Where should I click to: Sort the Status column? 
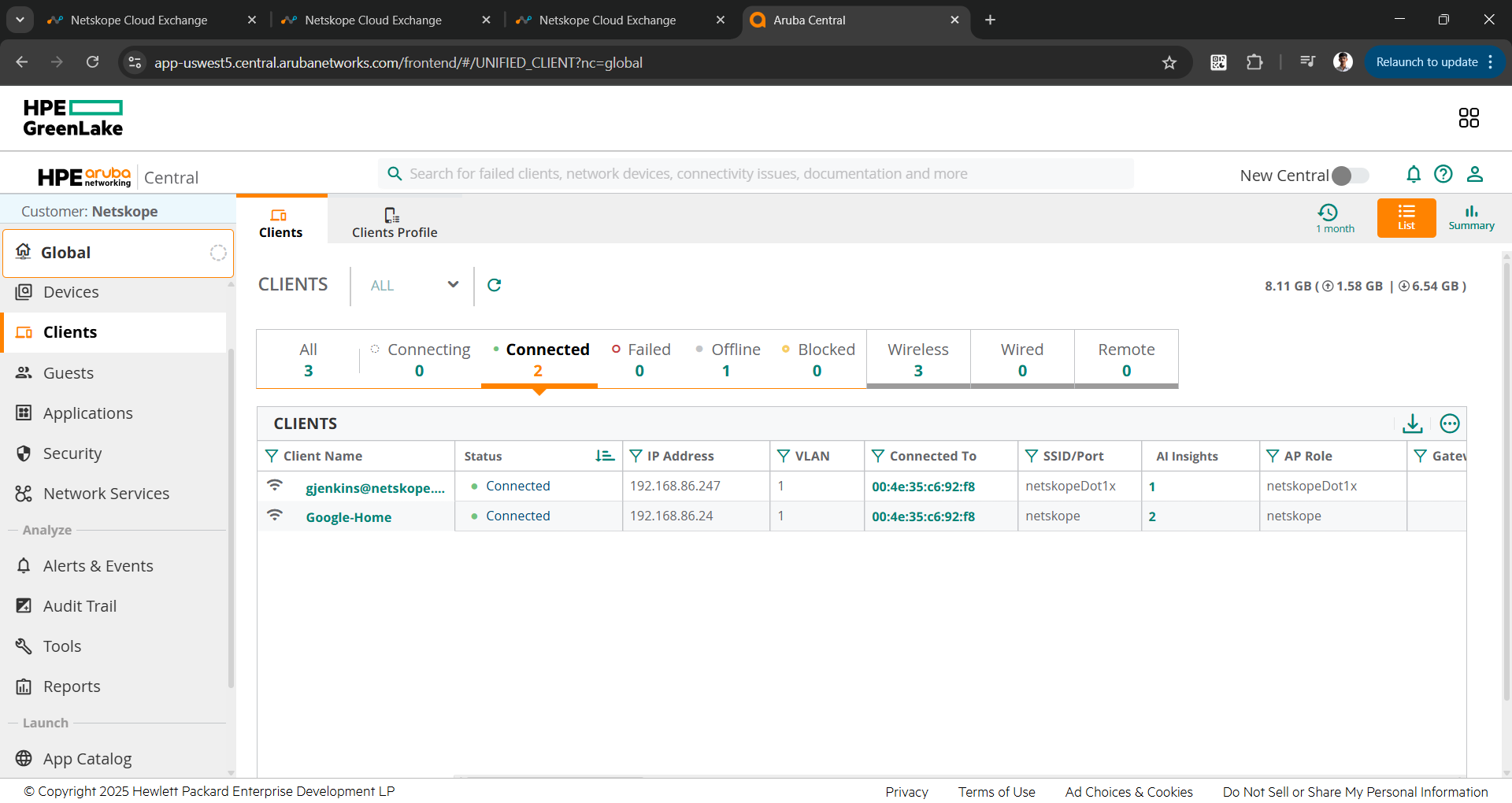605,456
